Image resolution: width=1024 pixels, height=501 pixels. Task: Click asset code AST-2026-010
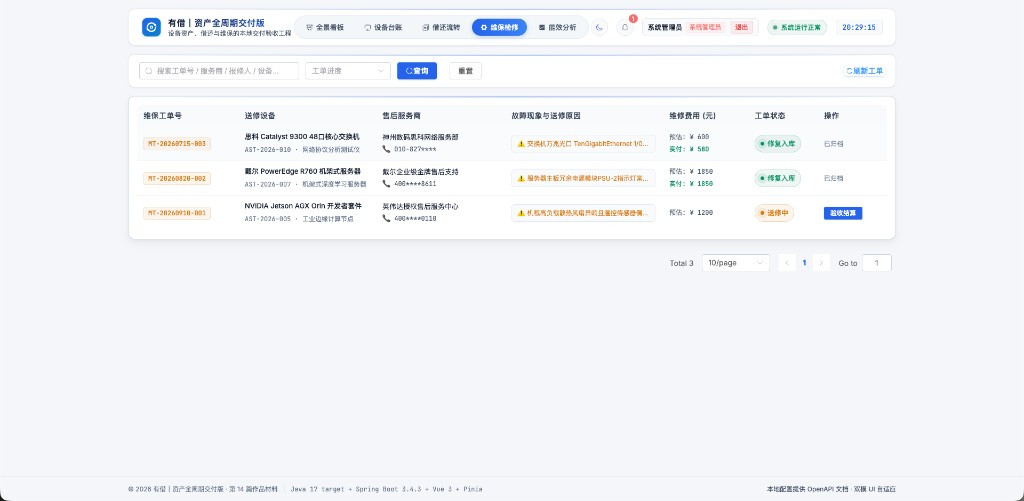268,150
